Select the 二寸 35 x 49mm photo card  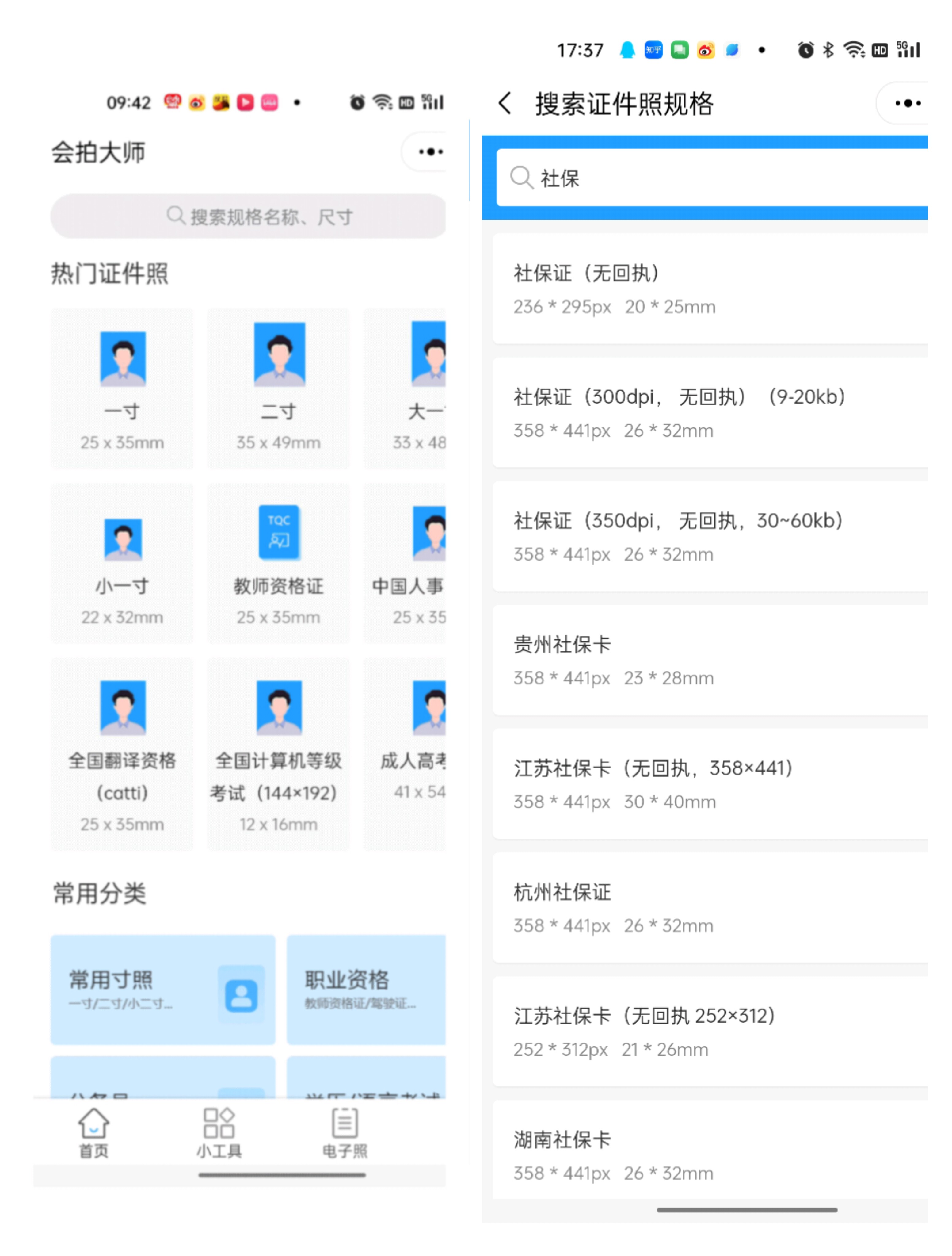point(278,389)
